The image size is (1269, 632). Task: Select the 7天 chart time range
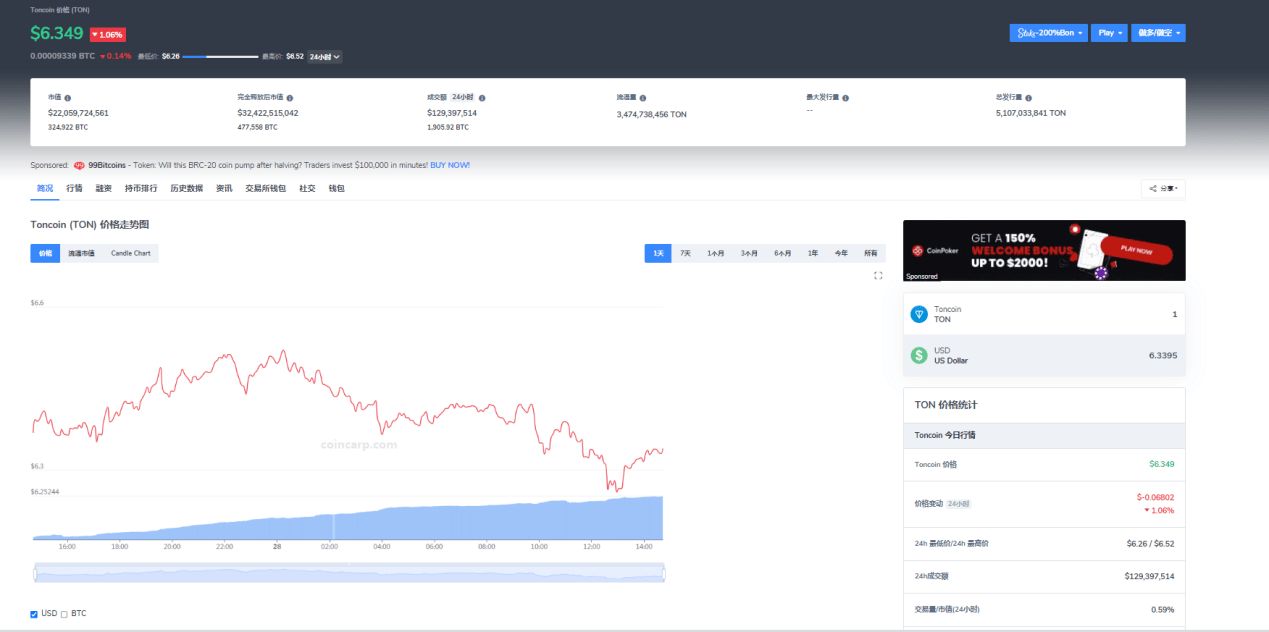coord(685,253)
